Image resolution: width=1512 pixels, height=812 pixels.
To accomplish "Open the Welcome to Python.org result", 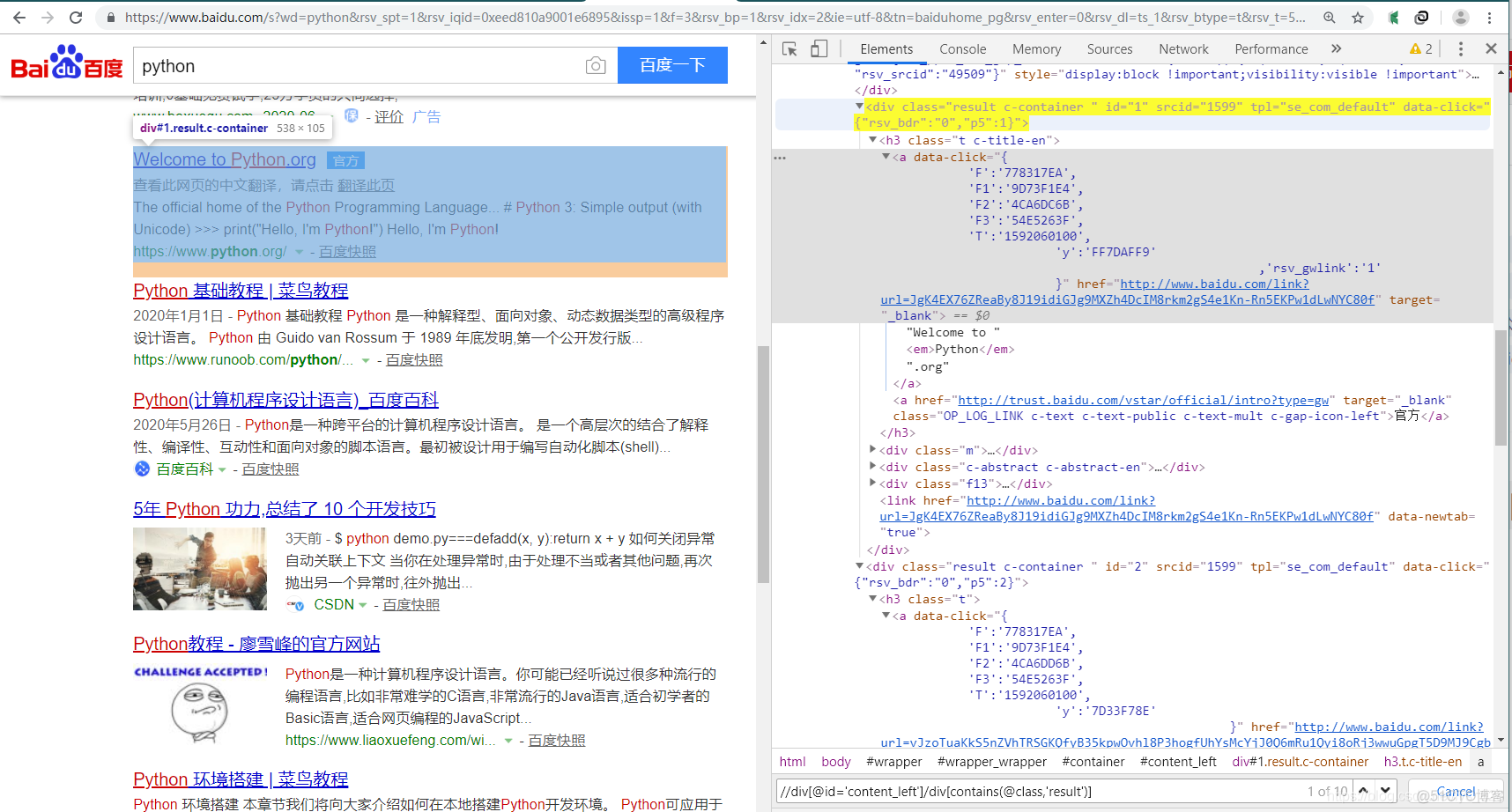I will click(x=225, y=159).
